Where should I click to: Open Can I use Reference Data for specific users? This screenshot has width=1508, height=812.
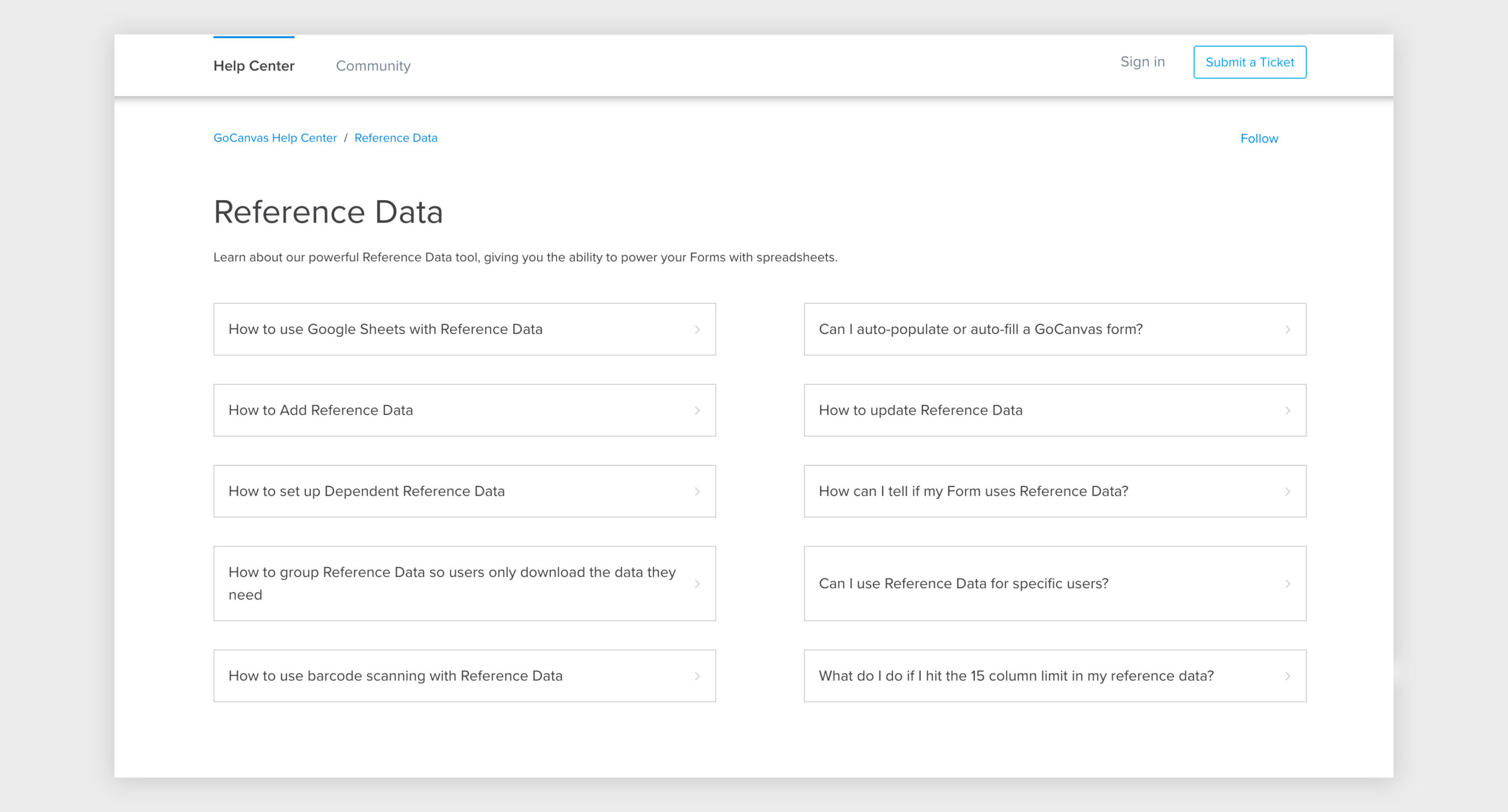point(1054,584)
